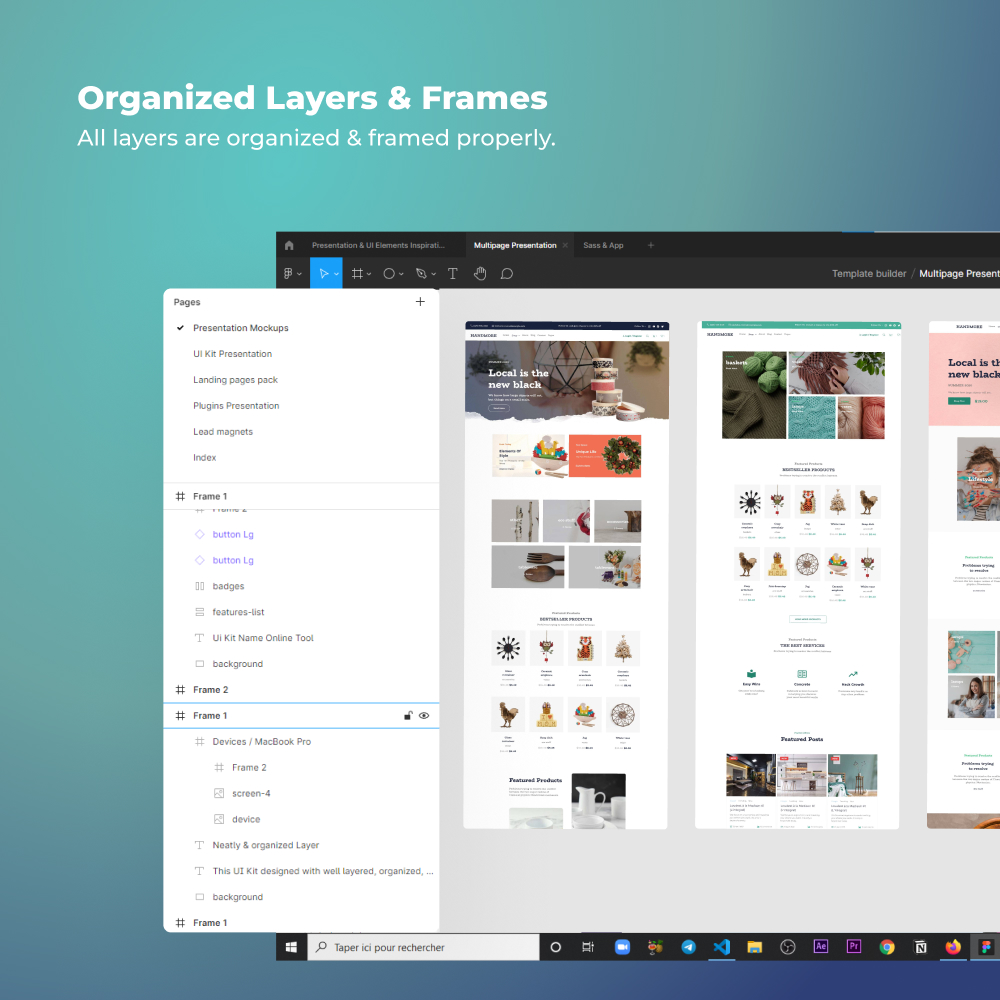The width and height of the screenshot is (1000, 1000).
Task: Select the Frame tool
Action: tap(357, 274)
